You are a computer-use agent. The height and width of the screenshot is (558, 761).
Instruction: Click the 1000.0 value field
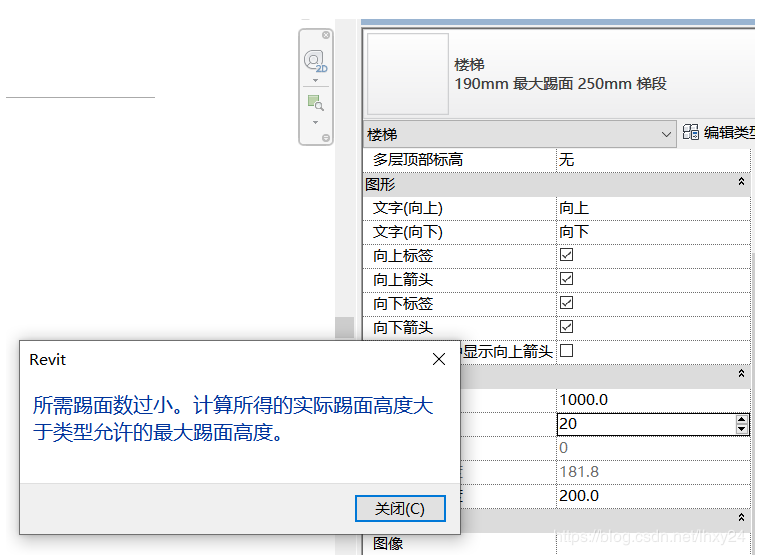pyautogui.click(x=653, y=400)
